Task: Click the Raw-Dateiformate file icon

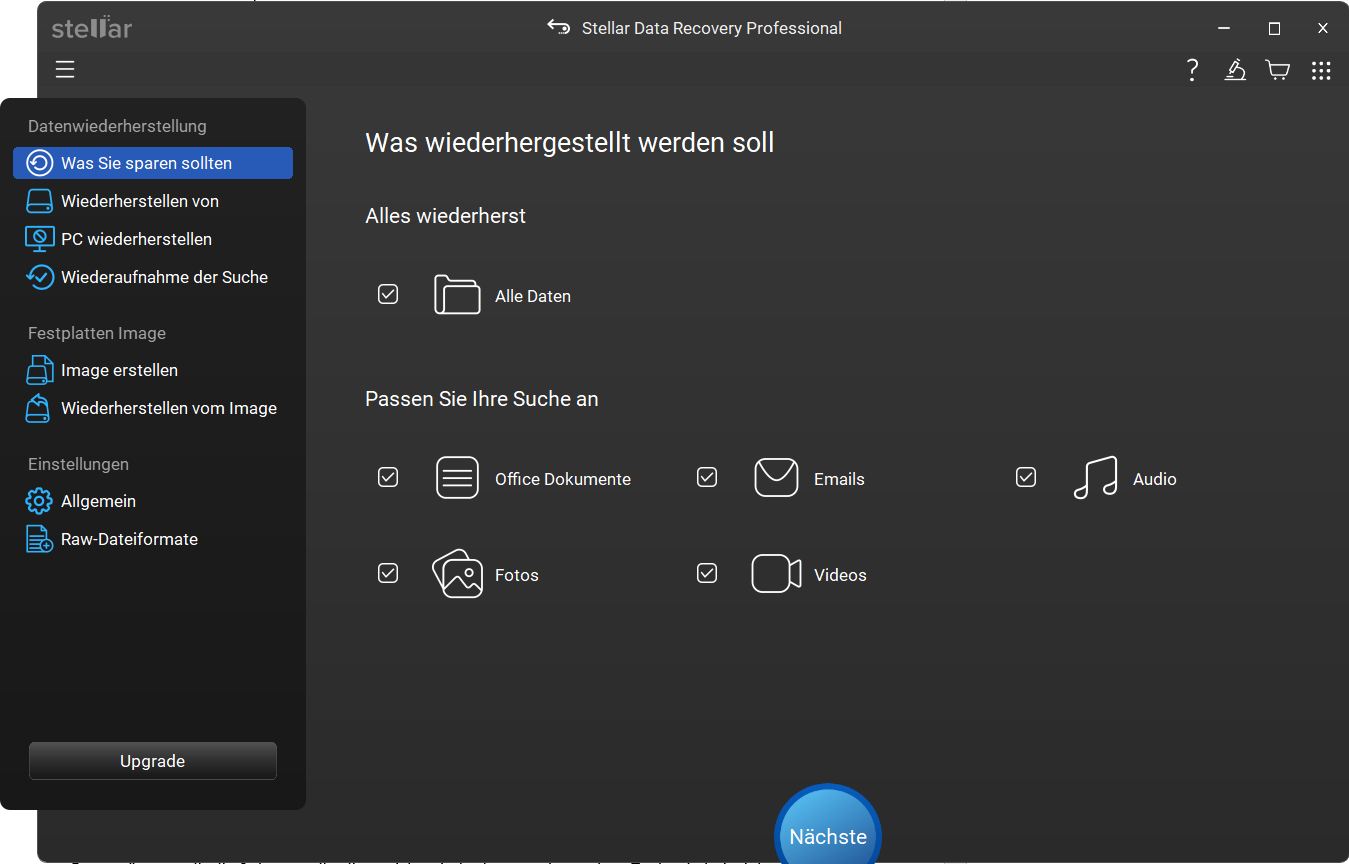Action: [39, 539]
